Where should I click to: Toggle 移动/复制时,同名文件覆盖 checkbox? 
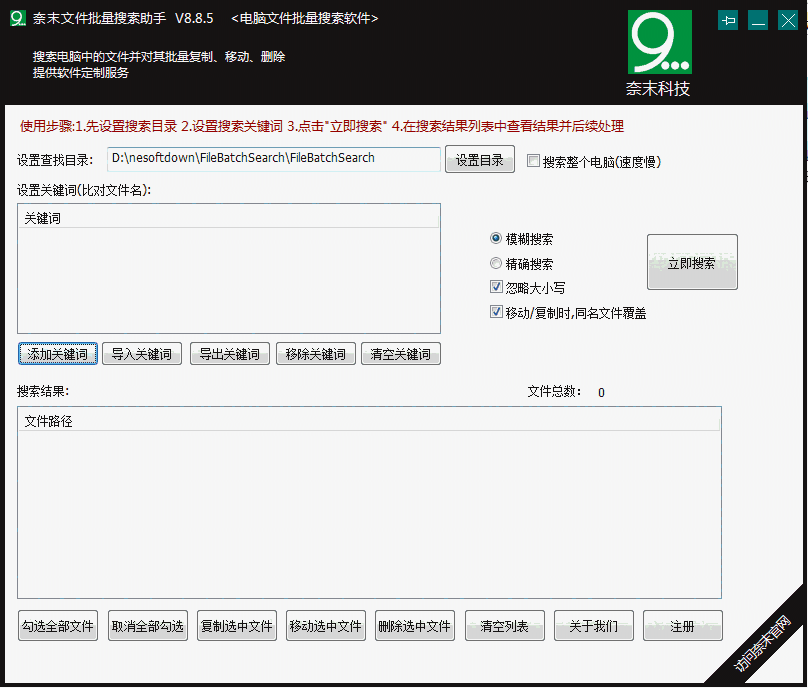pos(497,312)
